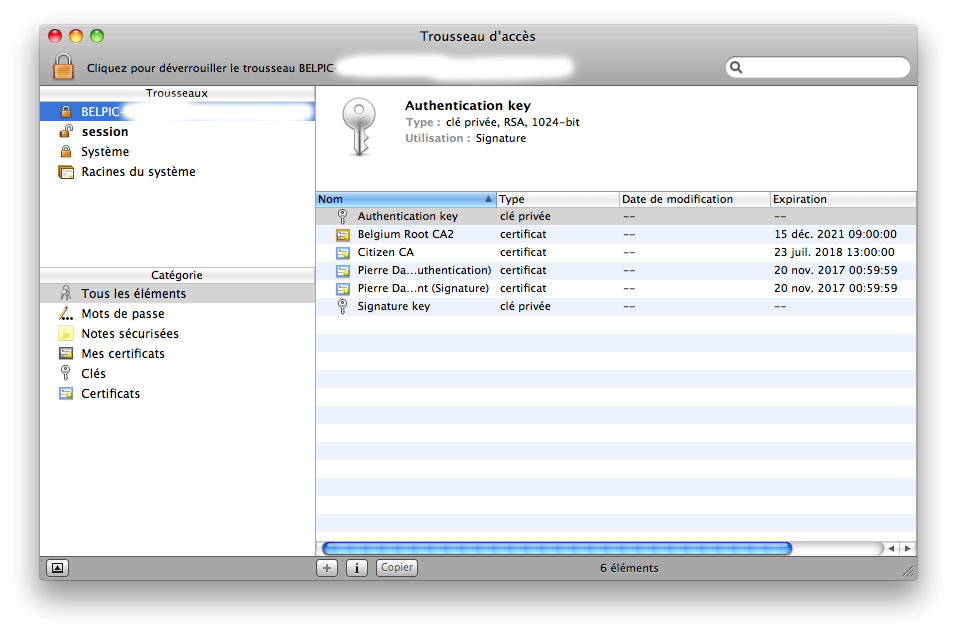Image resolution: width=957 pixels, height=635 pixels.
Task: Select the BELPIC keychain padlock icon in sidebar
Action: pos(66,112)
